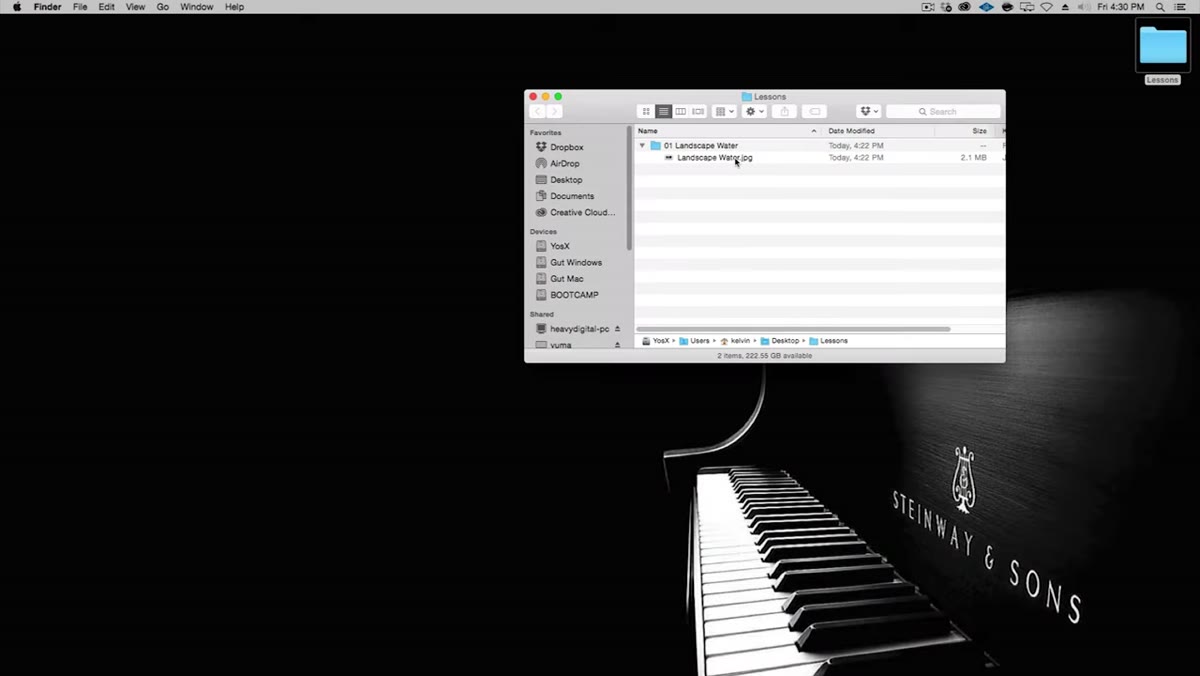Sort by the Size column header
1200x676 pixels.
point(967,131)
